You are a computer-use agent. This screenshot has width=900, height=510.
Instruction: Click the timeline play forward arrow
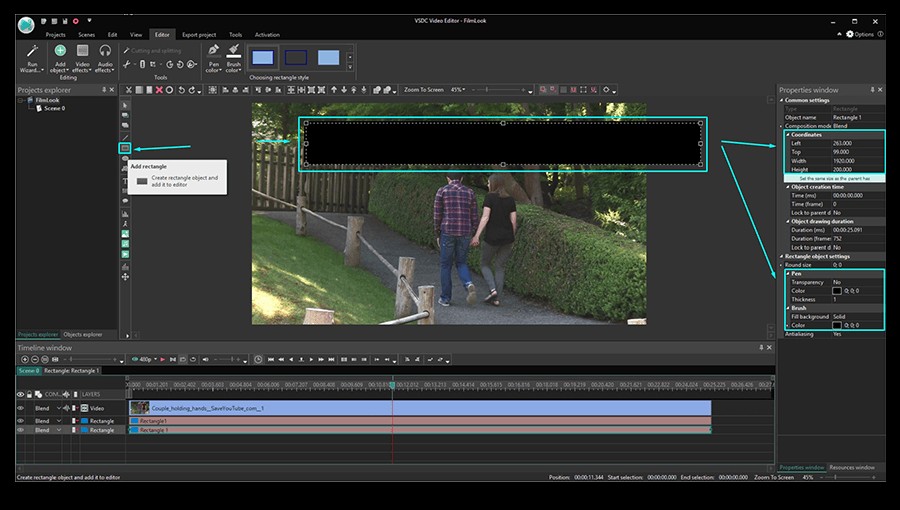311,360
